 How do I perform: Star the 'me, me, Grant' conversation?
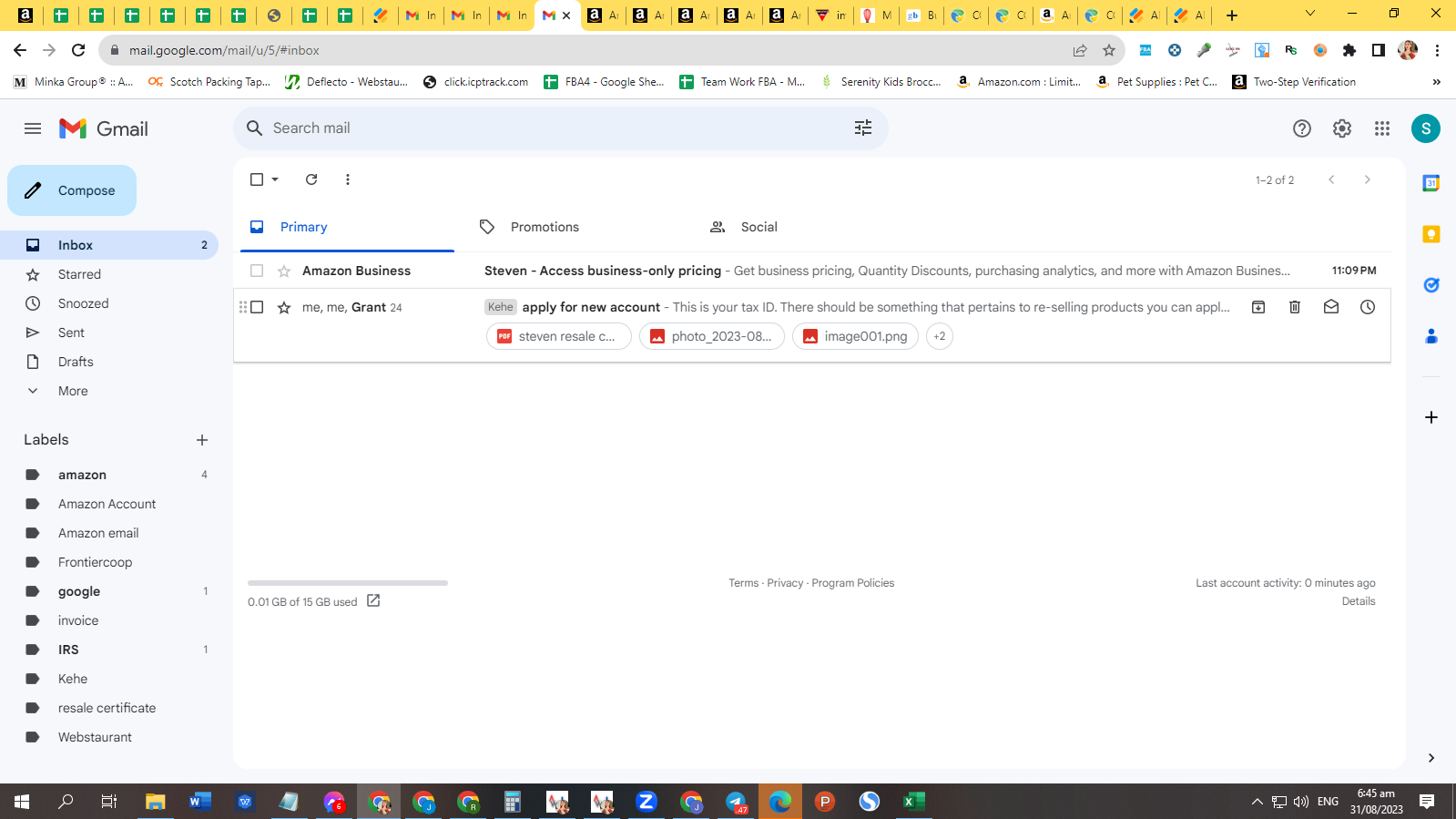pos(284,307)
